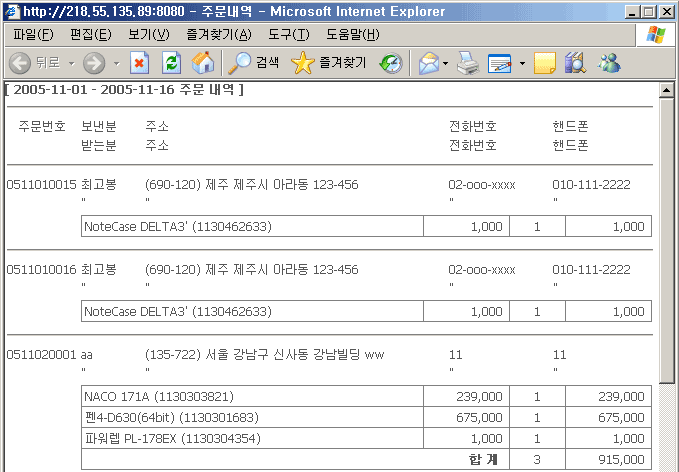This screenshot has width=679, height=472.
Task: Click the Research books icon
Action: click(x=575, y=63)
